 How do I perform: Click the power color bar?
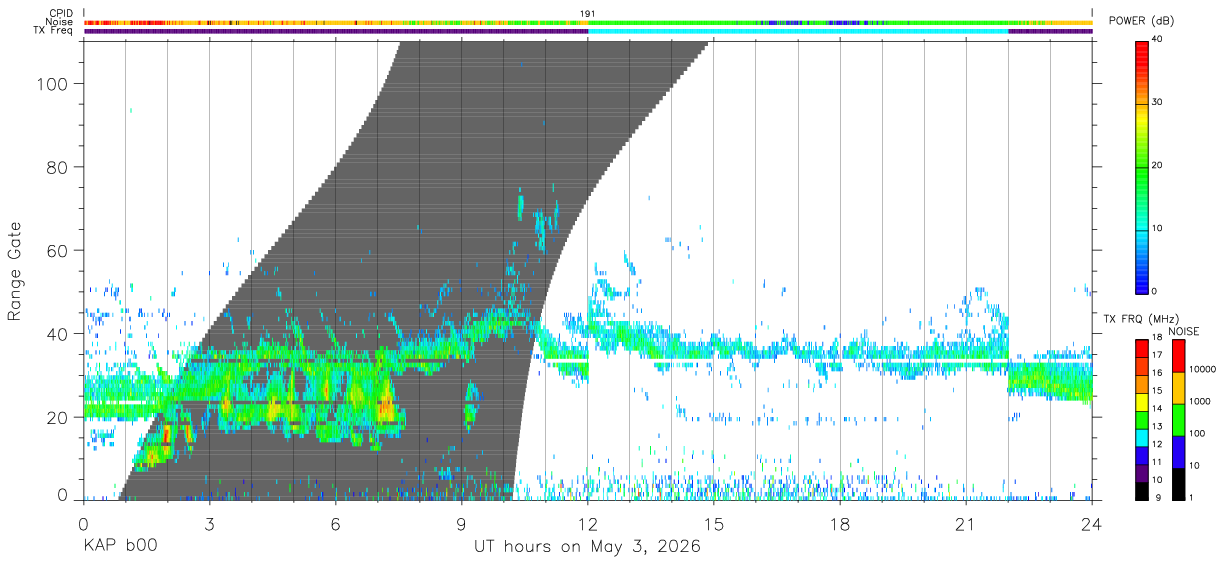pos(1143,166)
